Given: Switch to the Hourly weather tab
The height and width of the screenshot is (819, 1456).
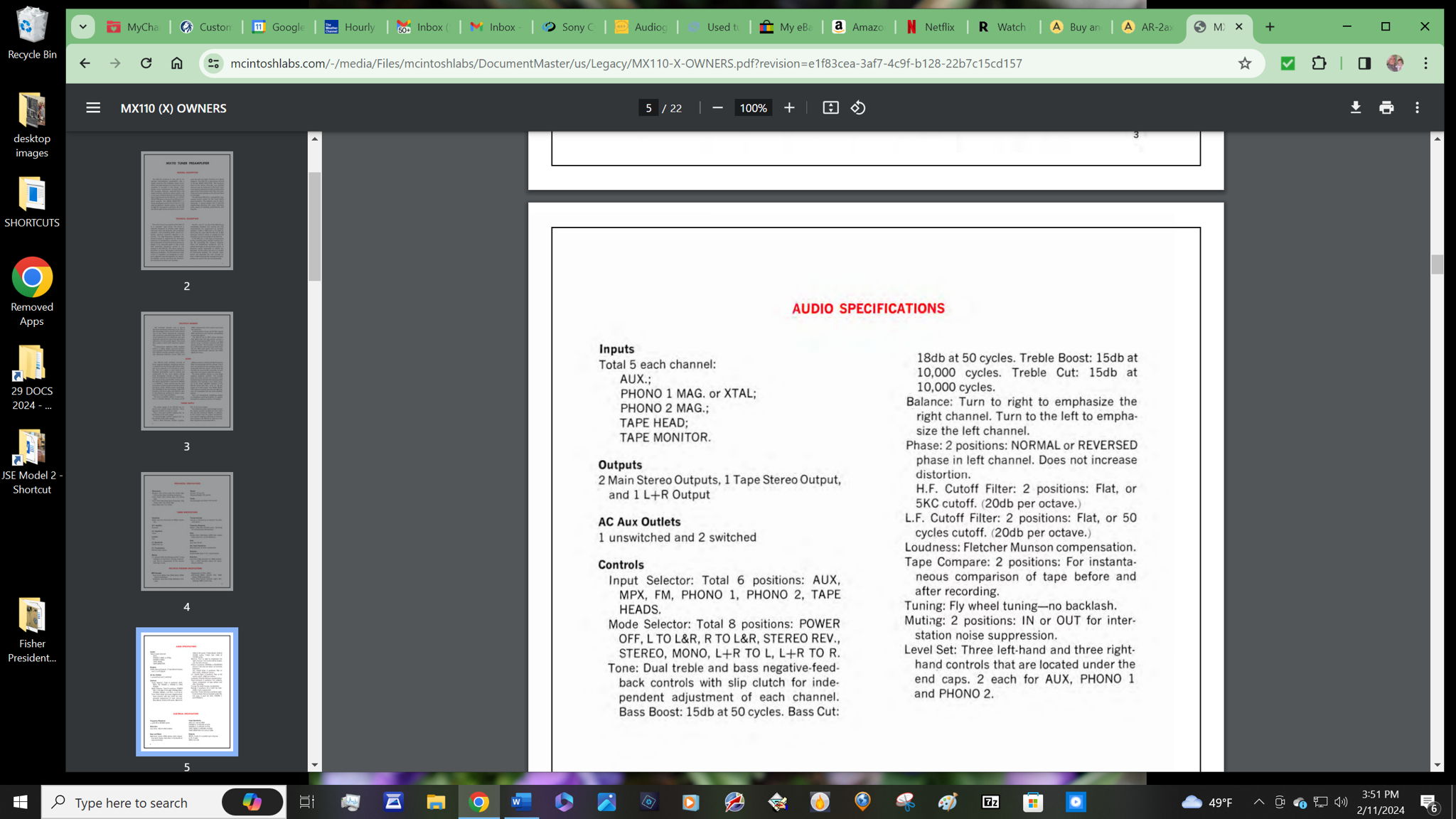Looking at the screenshot, I should 351,27.
